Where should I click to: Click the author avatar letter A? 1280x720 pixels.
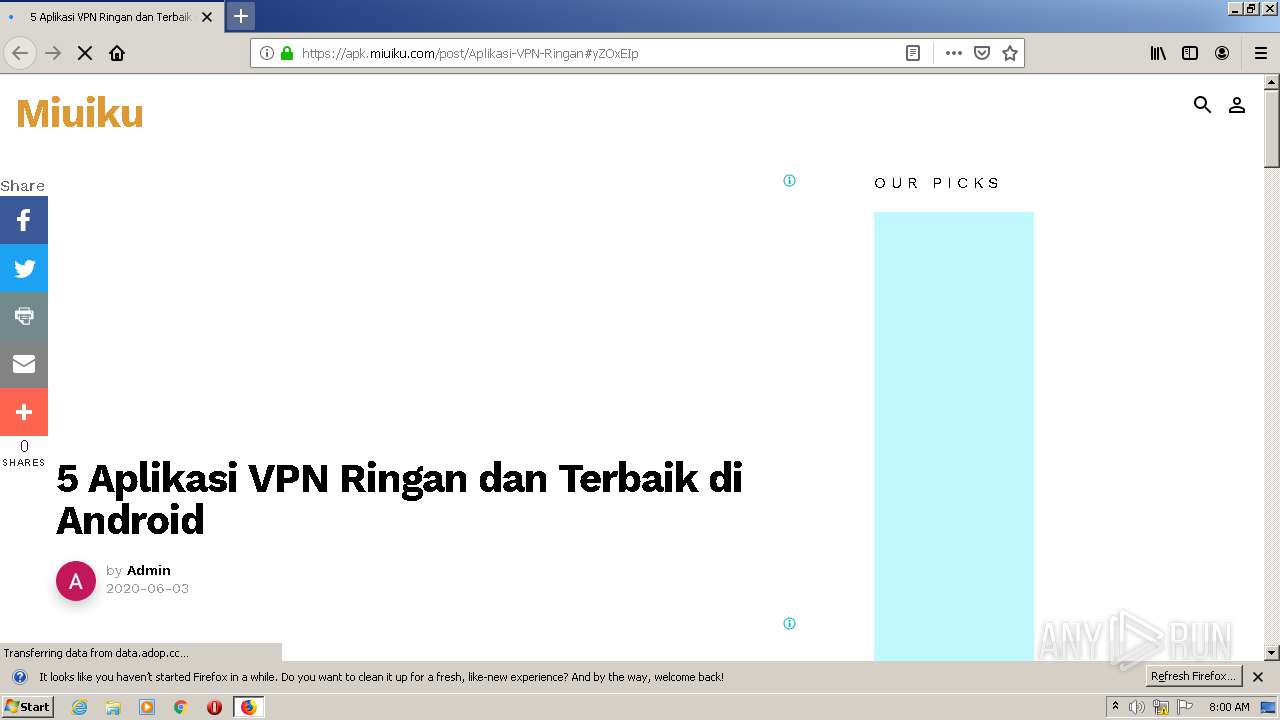pos(76,581)
